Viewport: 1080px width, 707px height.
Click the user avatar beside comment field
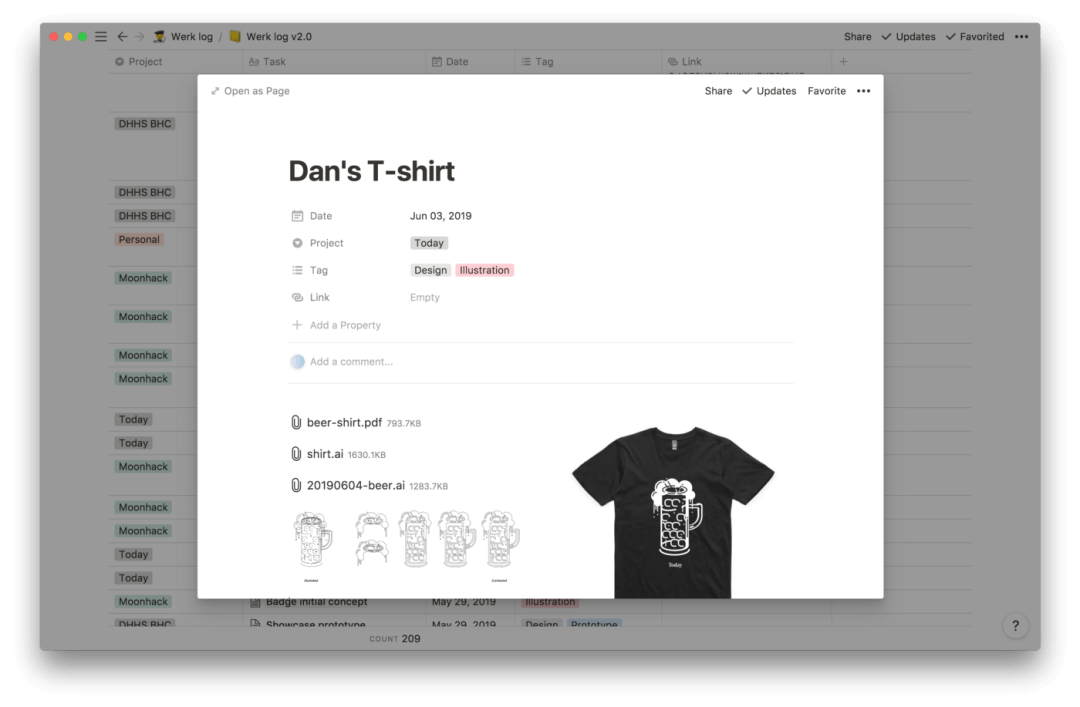click(297, 362)
